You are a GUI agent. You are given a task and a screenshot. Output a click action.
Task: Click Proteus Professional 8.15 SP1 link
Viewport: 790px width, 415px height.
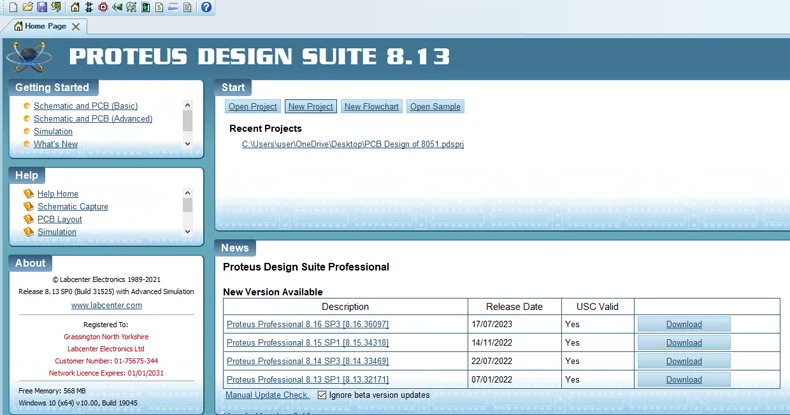307,343
